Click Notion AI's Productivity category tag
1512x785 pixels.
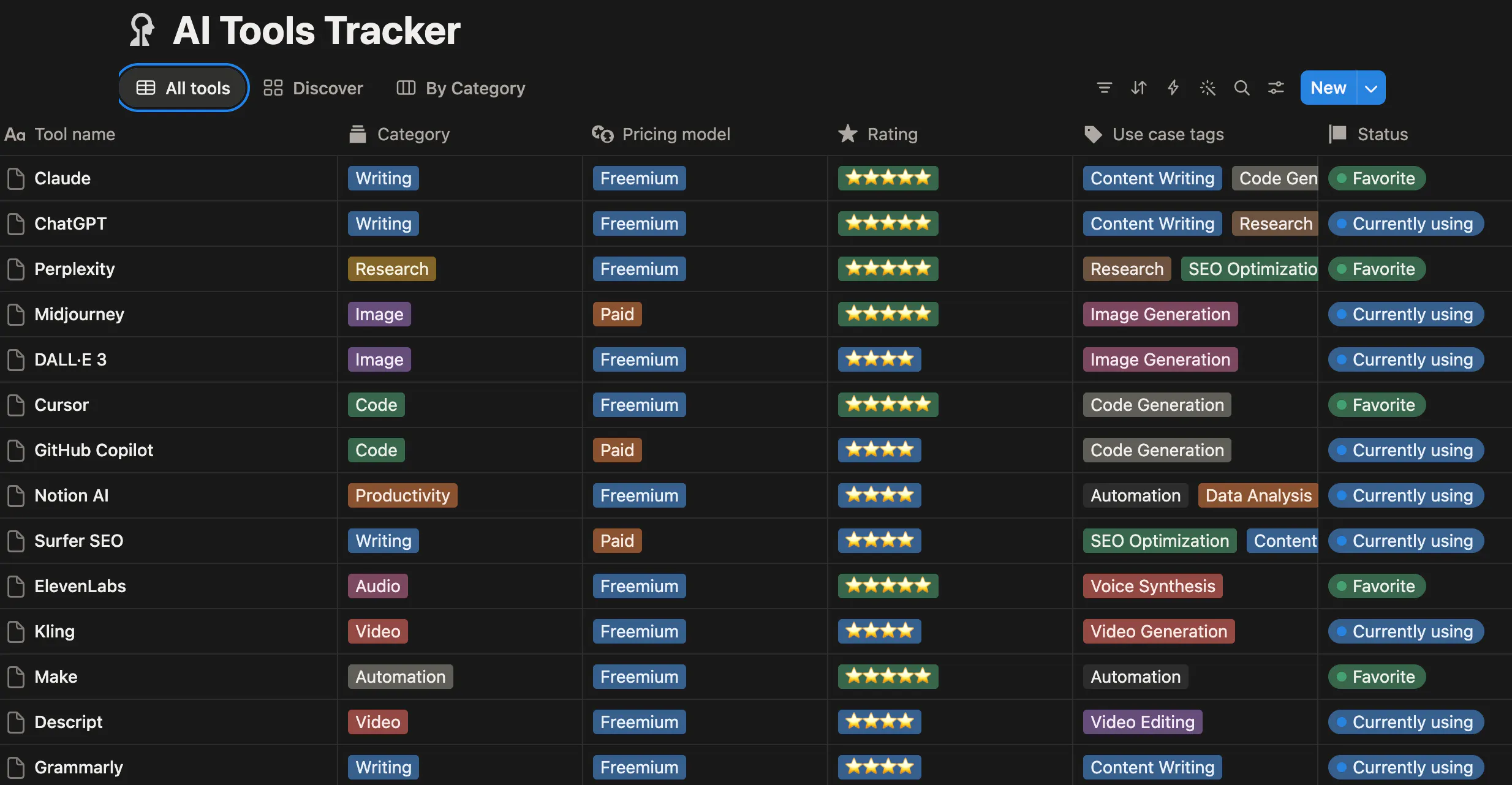(403, 495)
